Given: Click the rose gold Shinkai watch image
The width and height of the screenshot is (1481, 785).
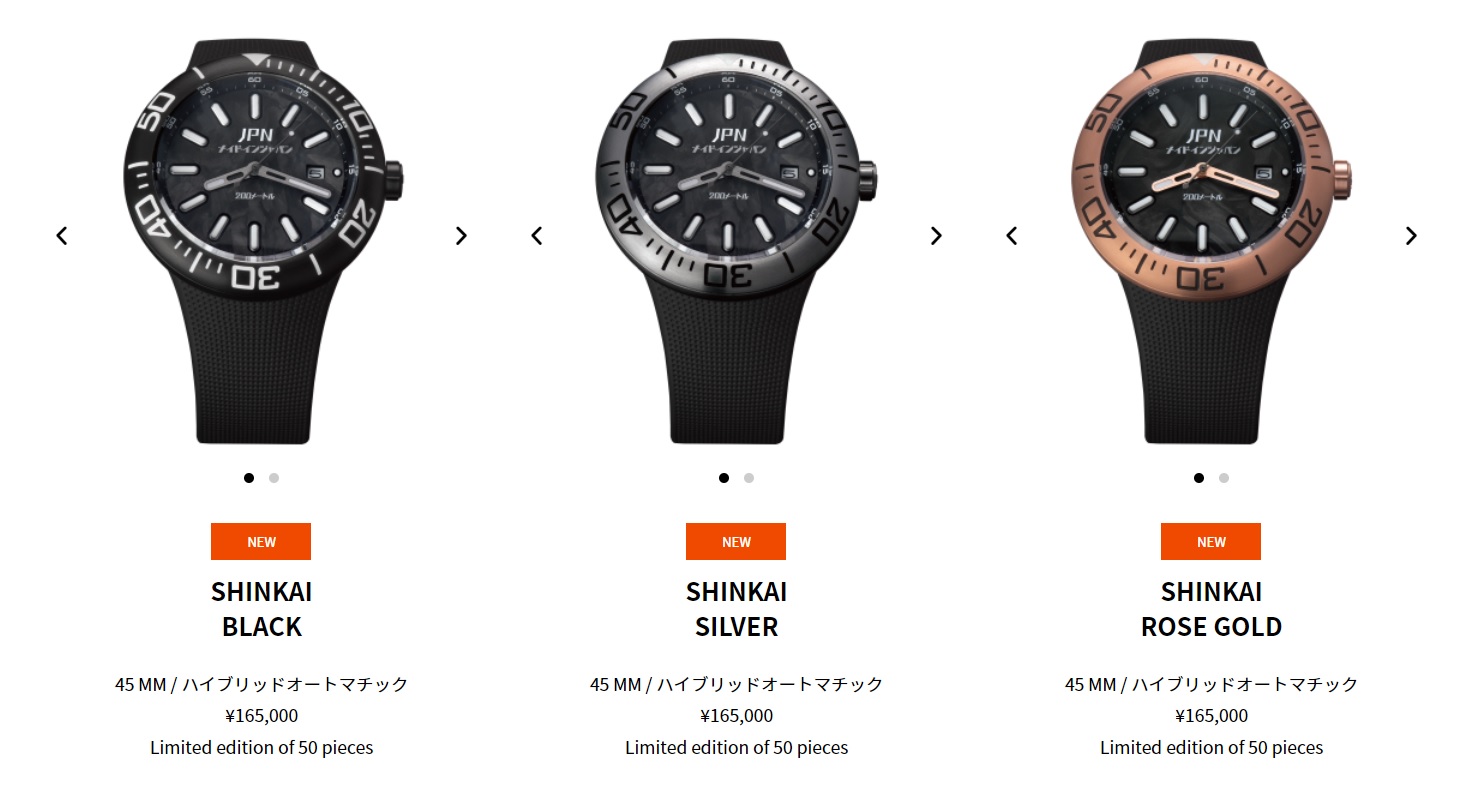Looking at the screenshot, I should tap(1212, 241).
